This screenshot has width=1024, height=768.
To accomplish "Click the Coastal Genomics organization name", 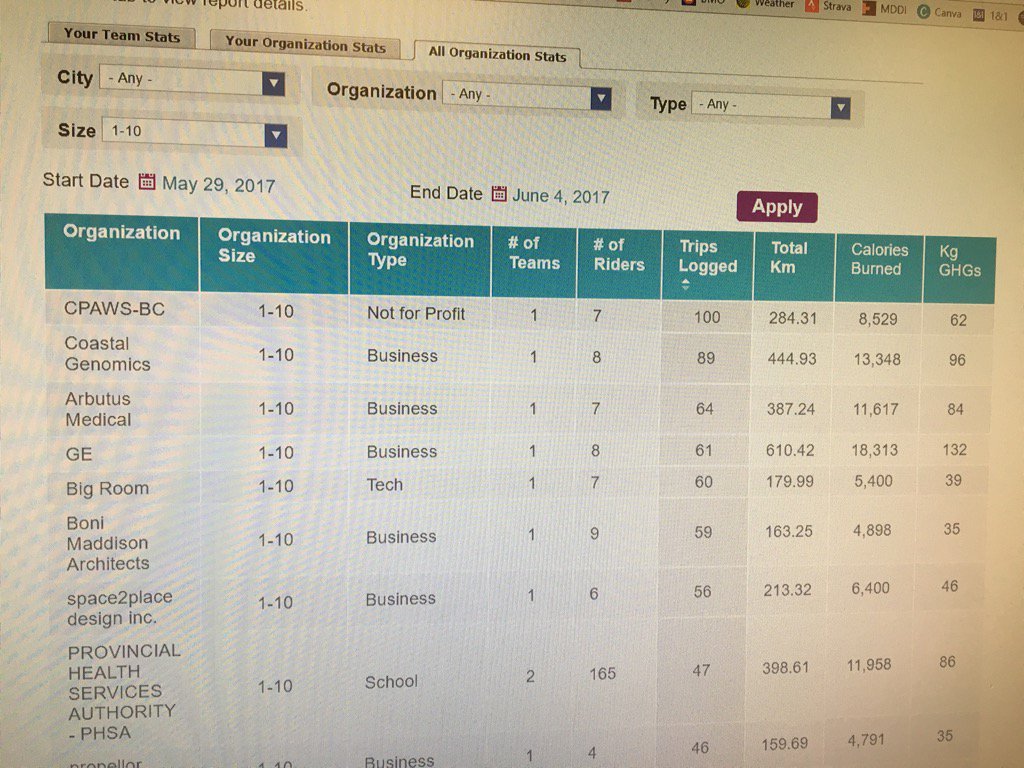I will (108, 353).
